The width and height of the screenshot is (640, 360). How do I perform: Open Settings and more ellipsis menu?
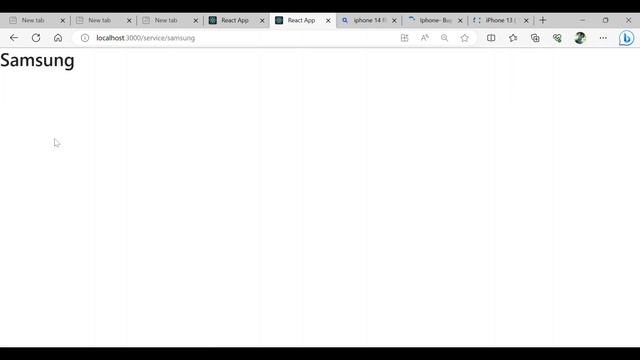pos(603,38)
